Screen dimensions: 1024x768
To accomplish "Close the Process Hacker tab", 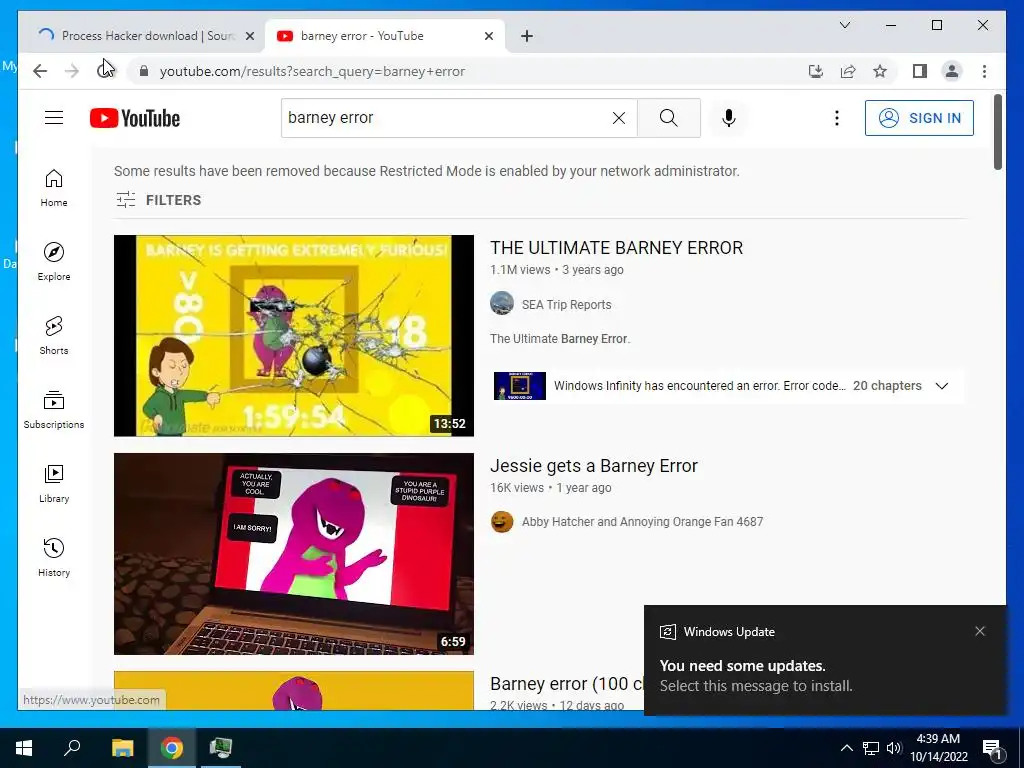I will [x=249, y=37].
